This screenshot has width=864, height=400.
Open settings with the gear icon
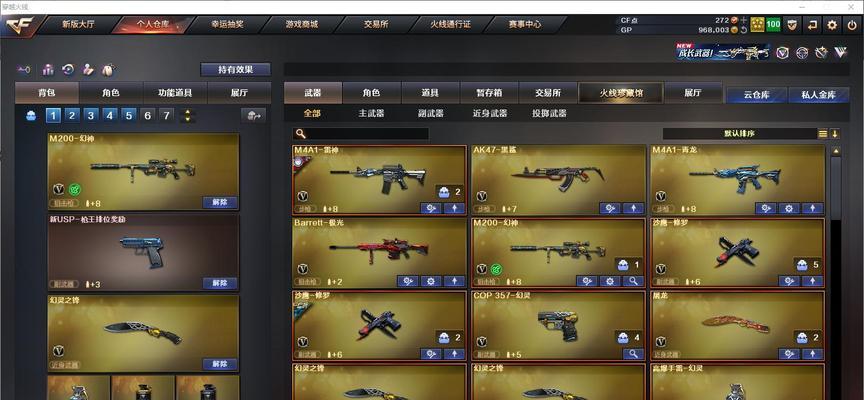(832, 25)
